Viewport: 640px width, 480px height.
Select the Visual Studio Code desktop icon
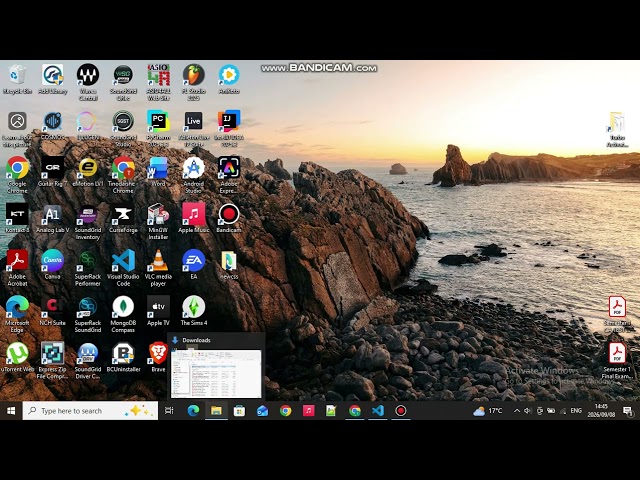(x=123, y=267)
